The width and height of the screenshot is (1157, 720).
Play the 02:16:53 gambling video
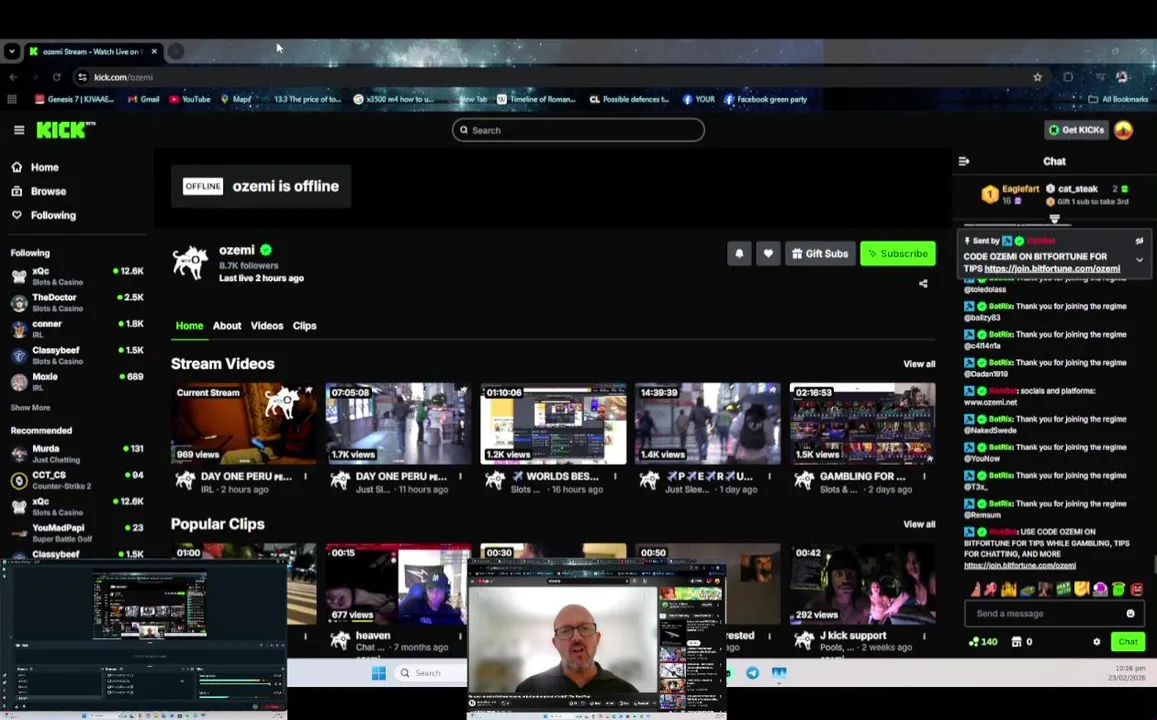pos(863,423)
